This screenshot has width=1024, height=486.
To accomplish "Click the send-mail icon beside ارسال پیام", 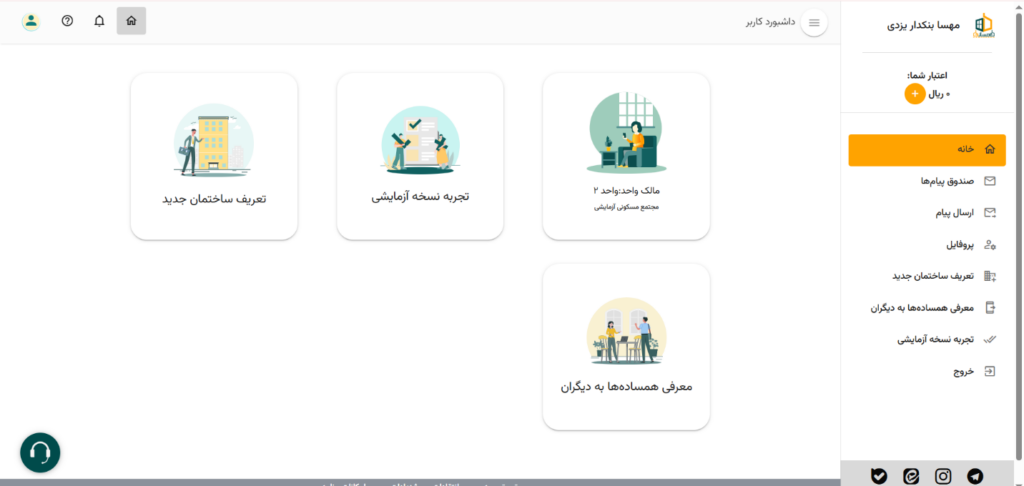I will pyautogui.click(x=989, y=213).
